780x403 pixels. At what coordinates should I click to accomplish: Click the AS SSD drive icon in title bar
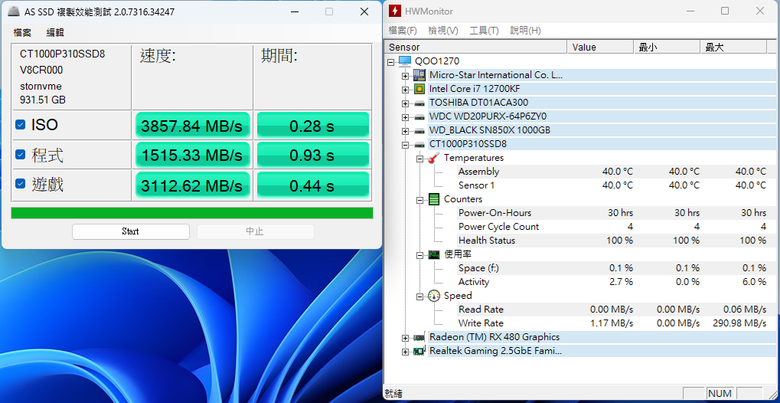[14, 11]
